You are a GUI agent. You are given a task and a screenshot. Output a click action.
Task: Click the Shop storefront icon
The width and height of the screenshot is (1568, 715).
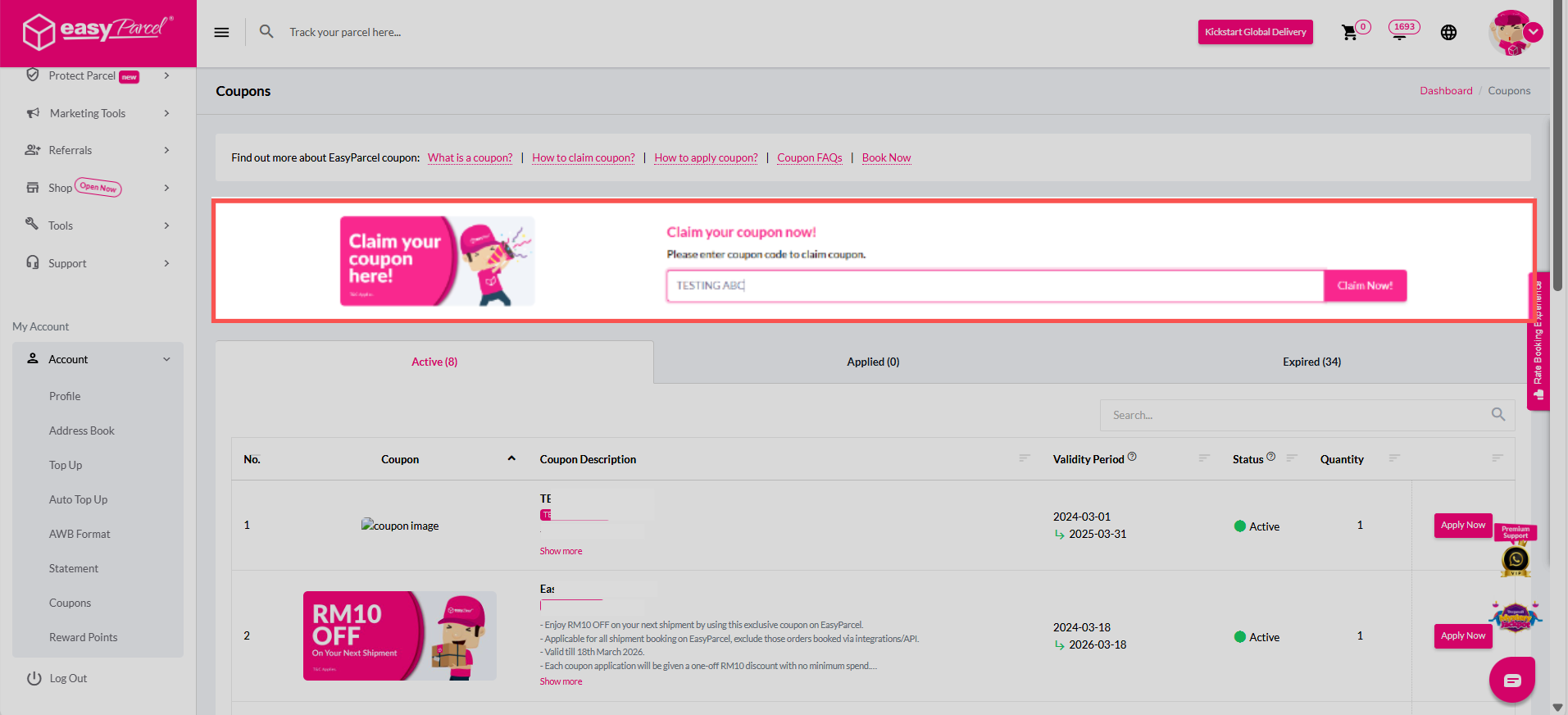33,187
